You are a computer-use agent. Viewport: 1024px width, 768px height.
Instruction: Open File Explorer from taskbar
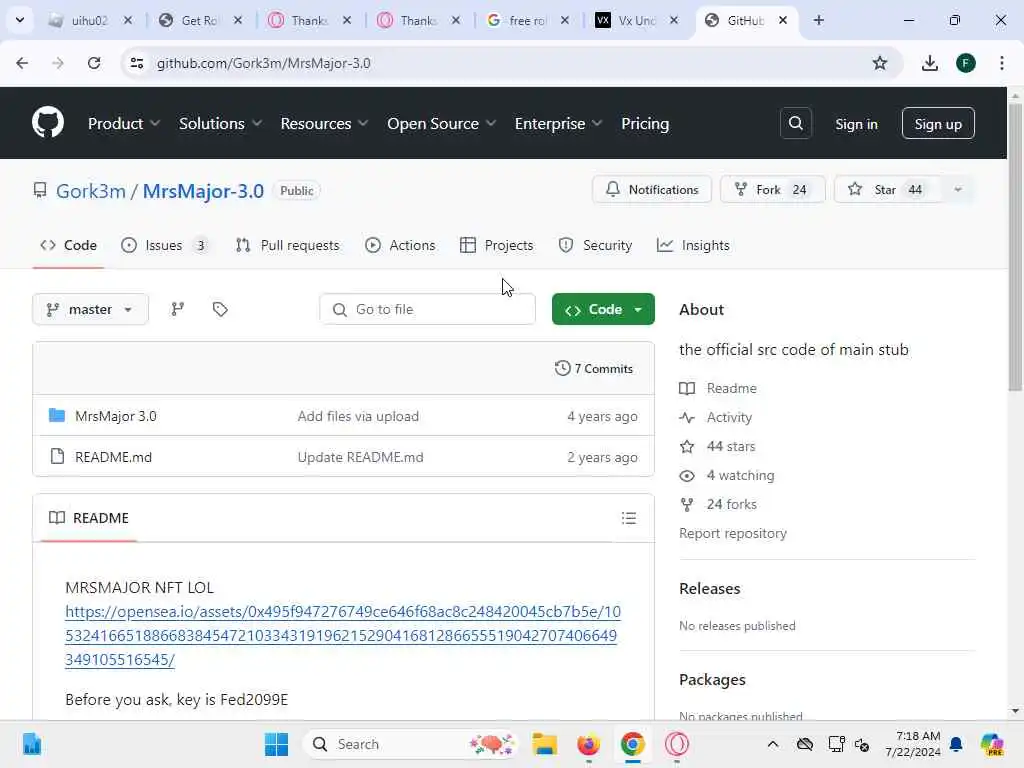[545, 744]
